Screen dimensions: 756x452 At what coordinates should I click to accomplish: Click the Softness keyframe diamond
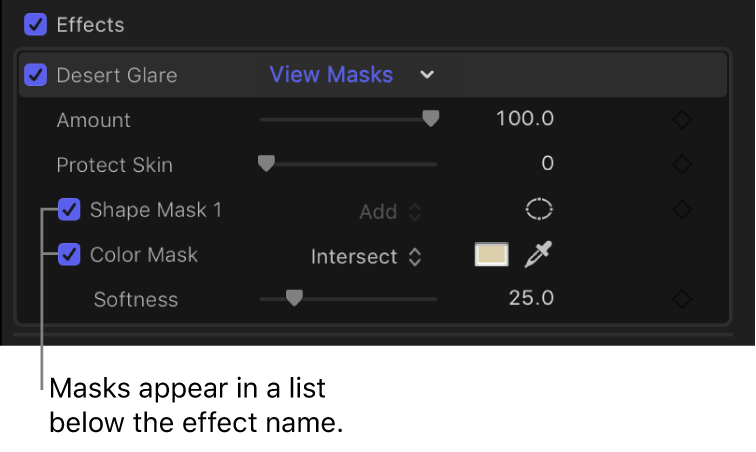[x=682, y=299]
